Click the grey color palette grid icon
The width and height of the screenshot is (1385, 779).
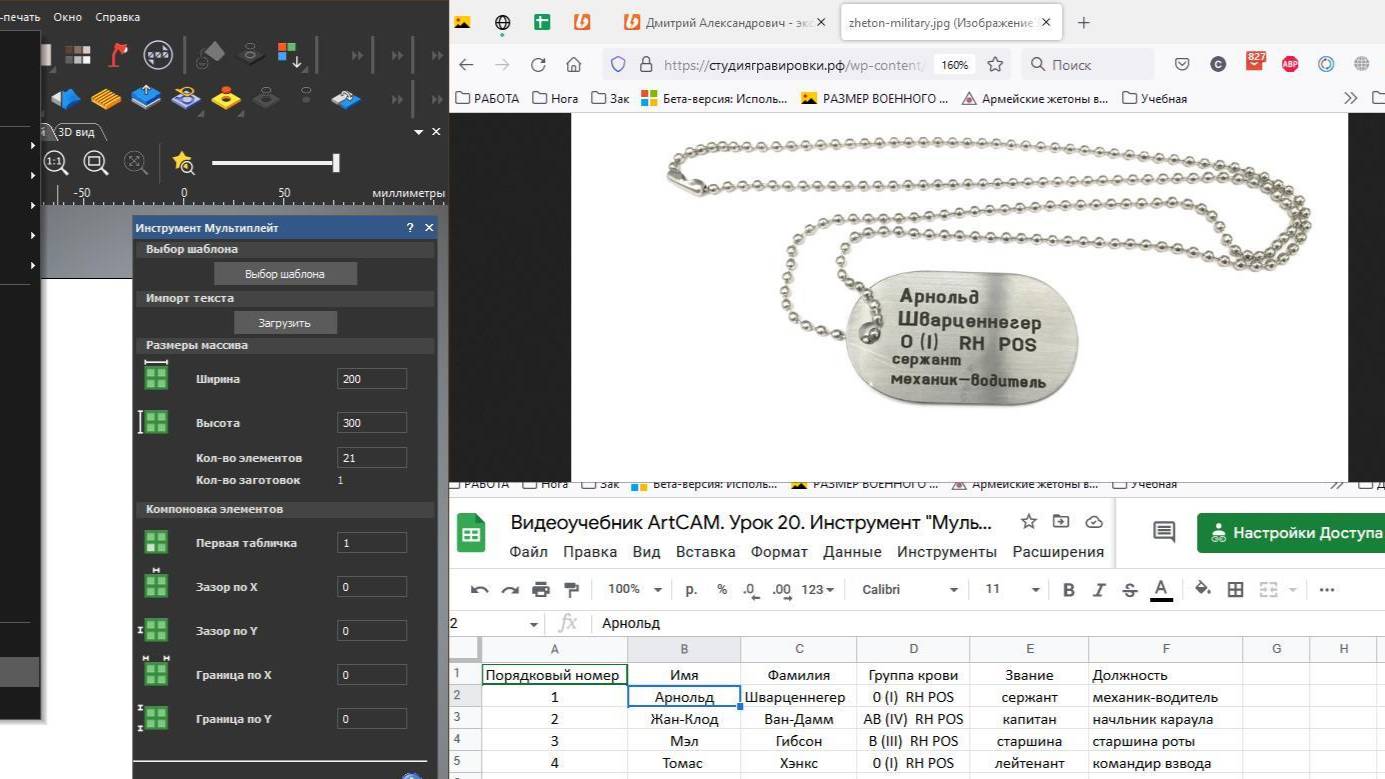pos(78,55)
